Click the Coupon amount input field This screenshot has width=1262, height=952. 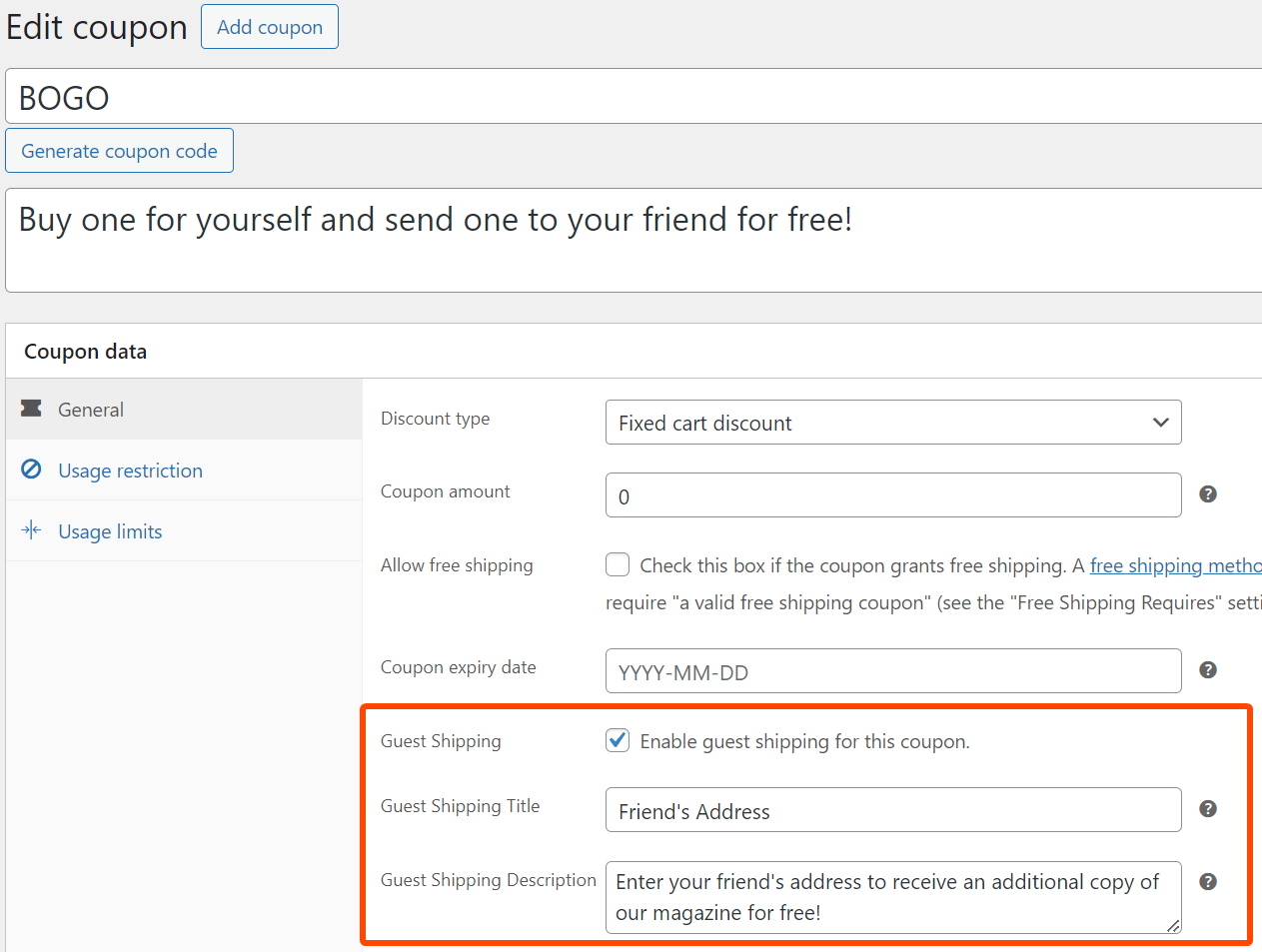(x=893, y=495)
